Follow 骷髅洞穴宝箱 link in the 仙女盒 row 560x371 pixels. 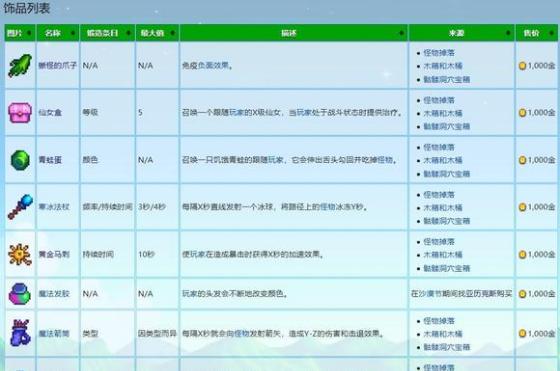[446, 126]
